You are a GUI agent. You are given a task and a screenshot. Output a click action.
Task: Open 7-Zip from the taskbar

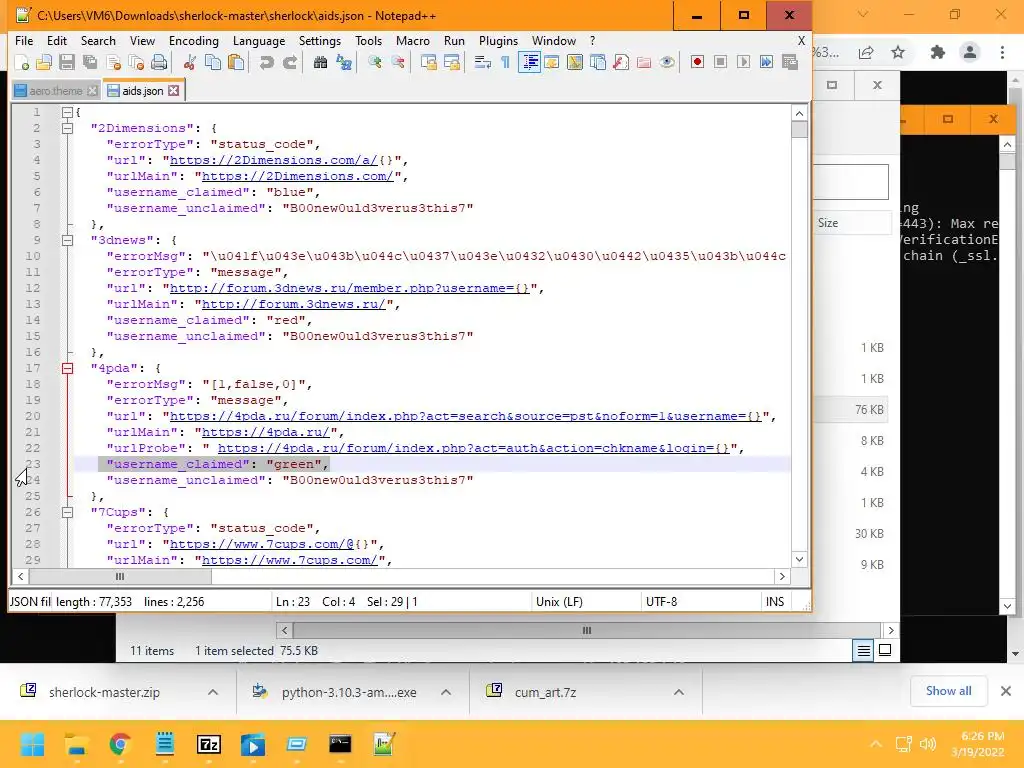tap(209, 744)
